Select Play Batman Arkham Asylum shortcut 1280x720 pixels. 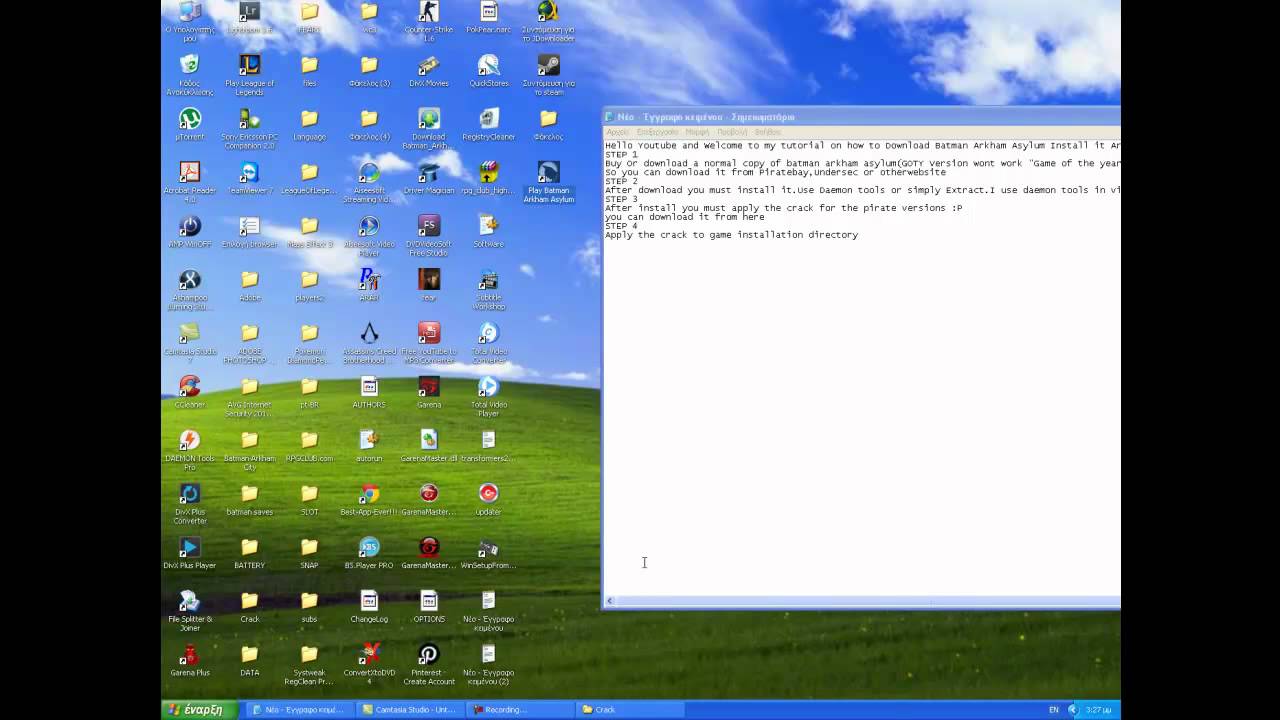[548, 181]
